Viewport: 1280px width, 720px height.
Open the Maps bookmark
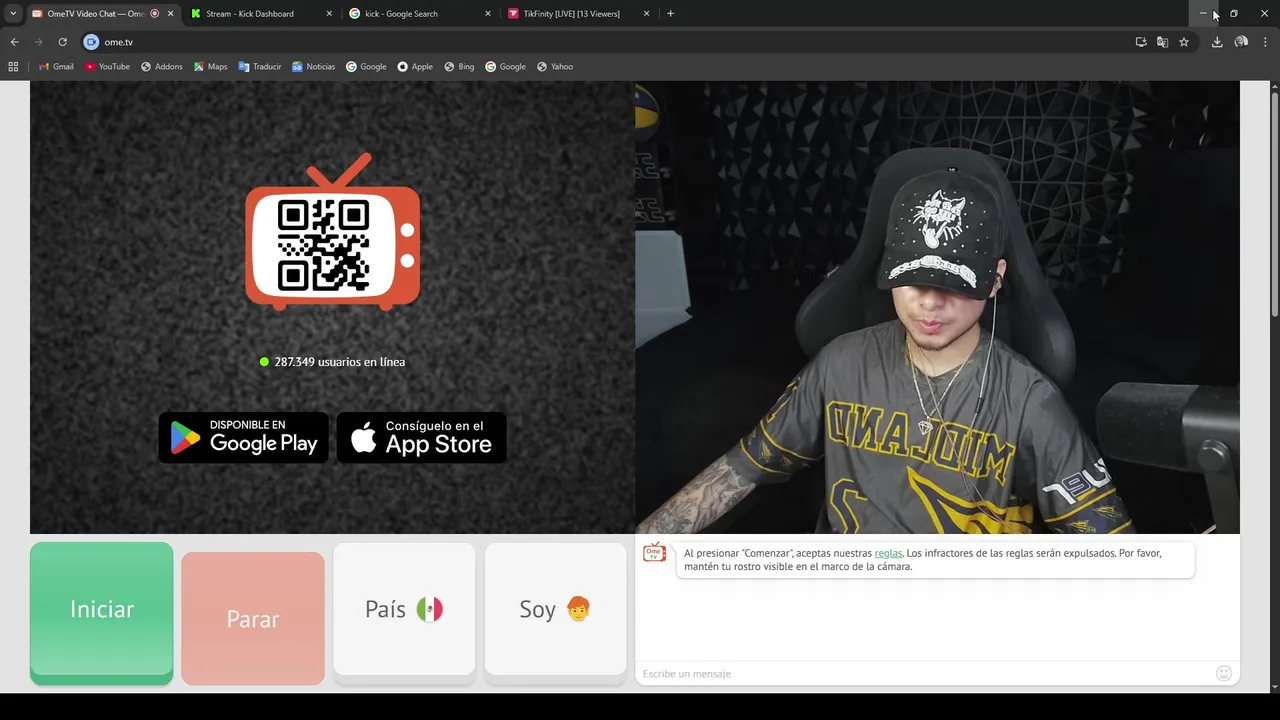(x=211, y=67)
